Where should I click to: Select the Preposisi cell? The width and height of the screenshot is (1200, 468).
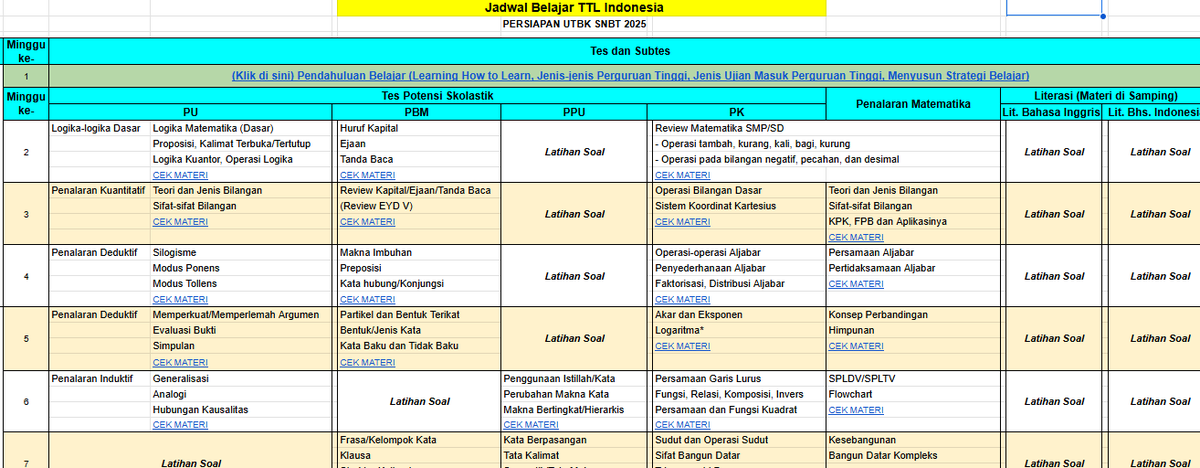418,268
